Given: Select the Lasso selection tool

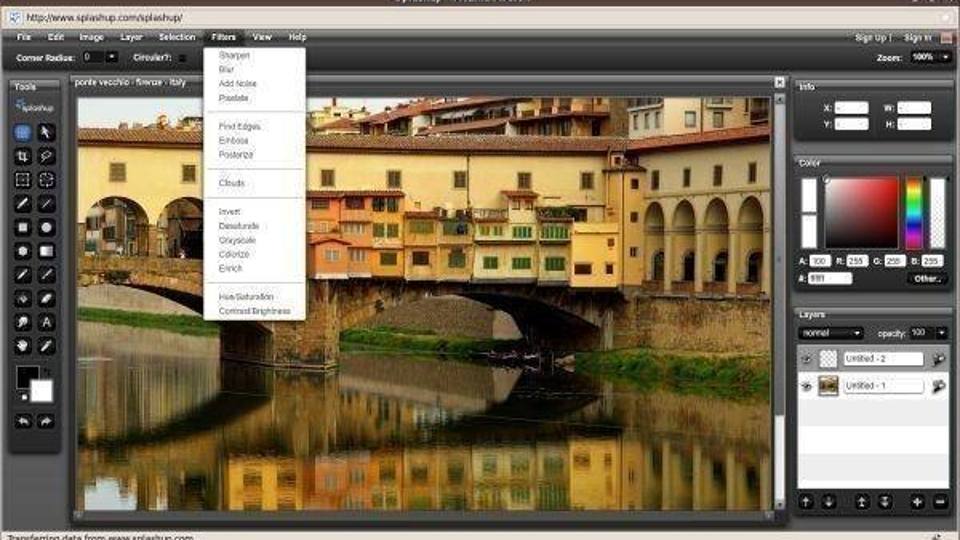Looking at the screenshot, I should [x=46, y=156].
